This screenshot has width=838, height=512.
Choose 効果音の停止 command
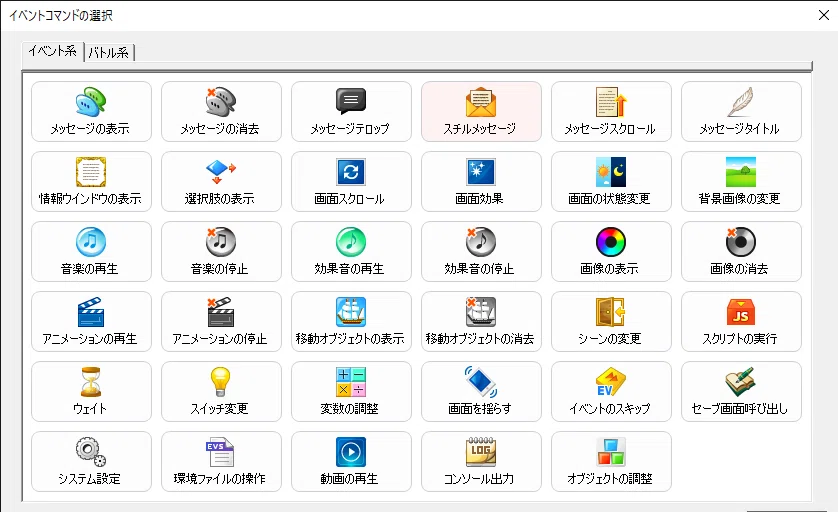(x=481, y=252)
